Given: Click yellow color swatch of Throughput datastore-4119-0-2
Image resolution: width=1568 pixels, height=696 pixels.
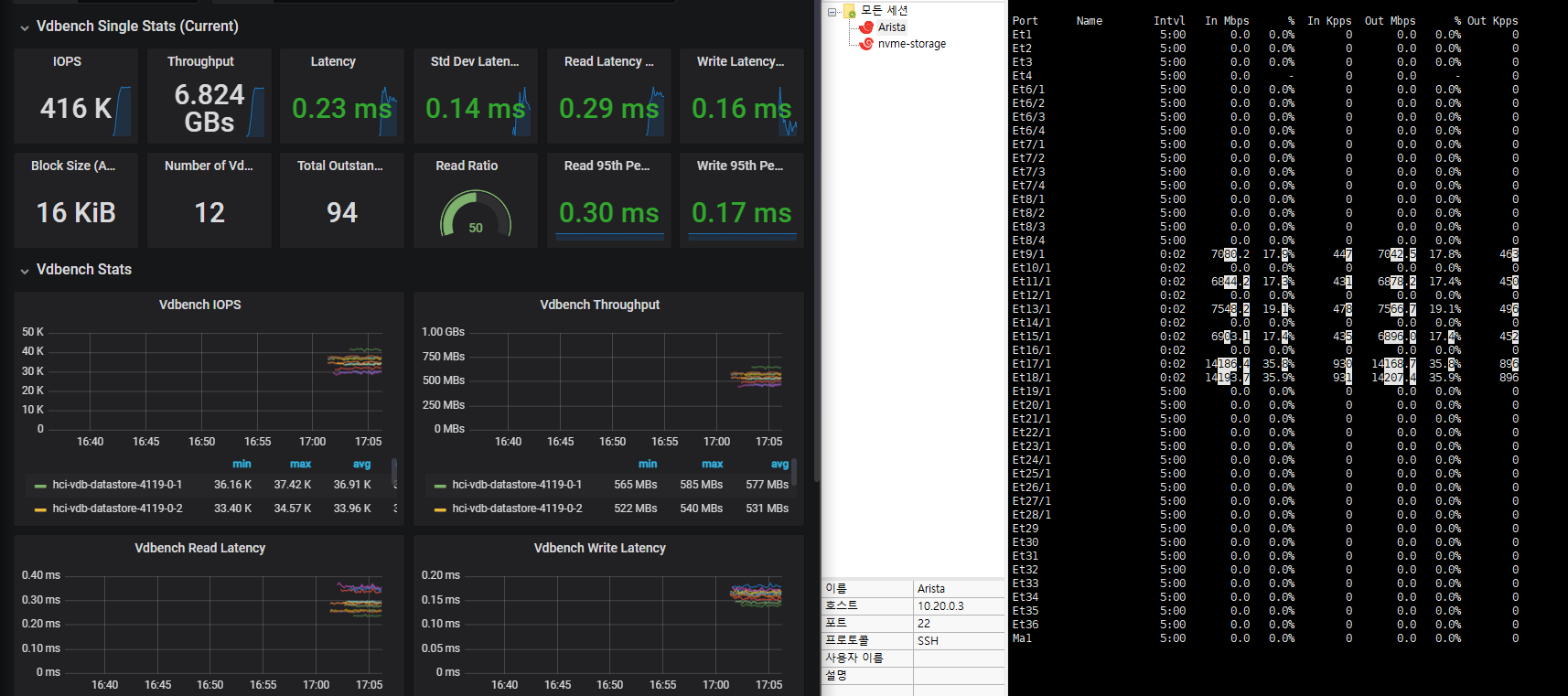Looking at the screenshot, I should point(440,509).
